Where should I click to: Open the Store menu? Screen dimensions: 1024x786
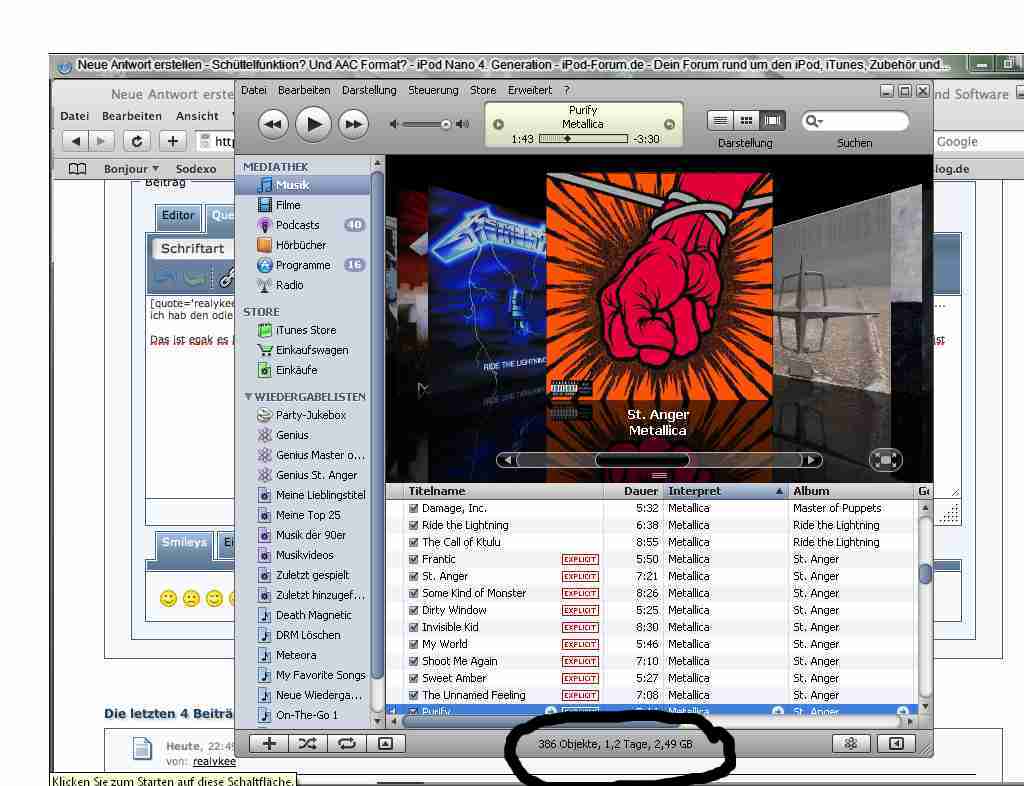pyautogui.click(x=483, y=90)
